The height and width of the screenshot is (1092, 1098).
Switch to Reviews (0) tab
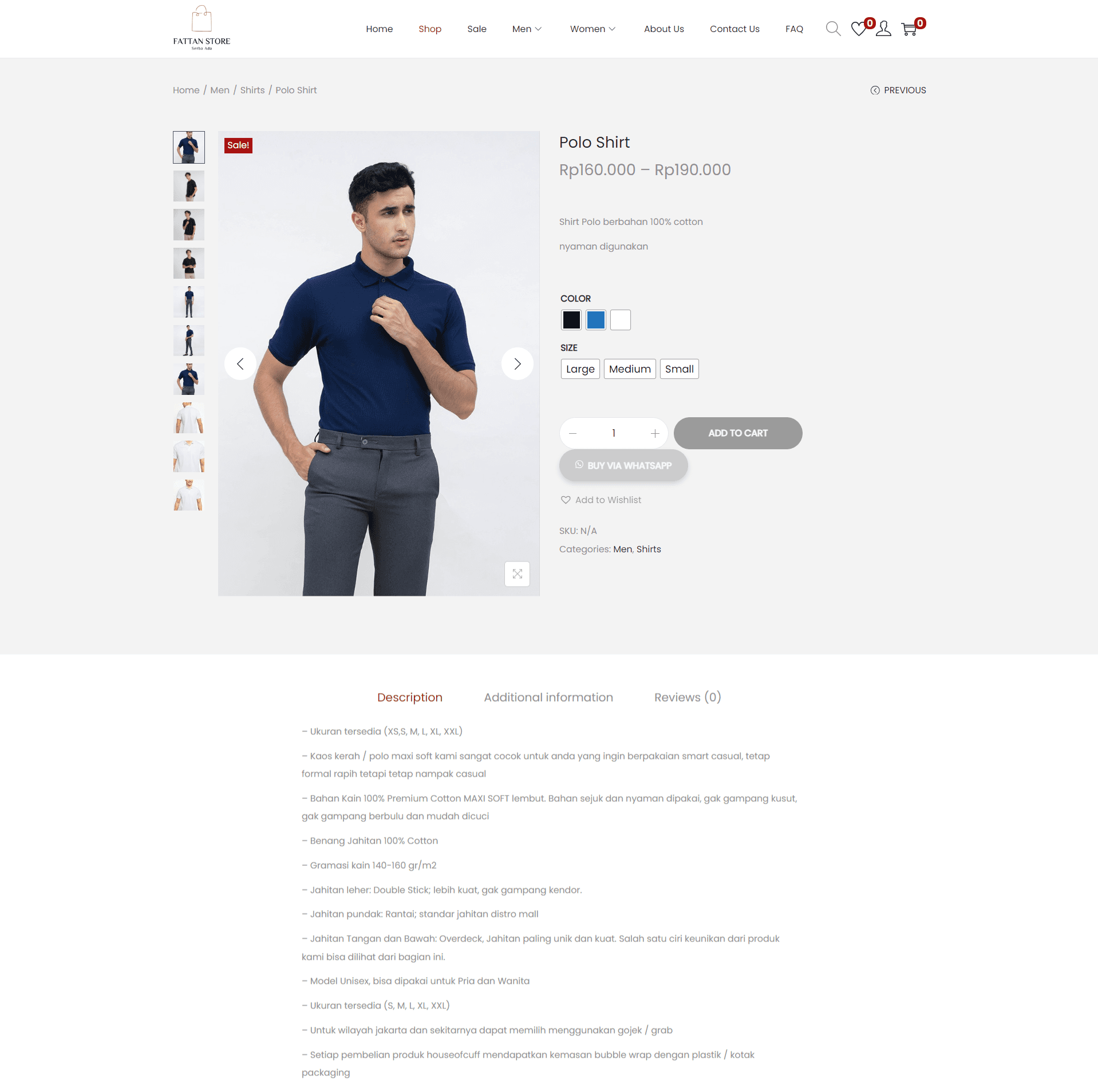click(688, 697)
